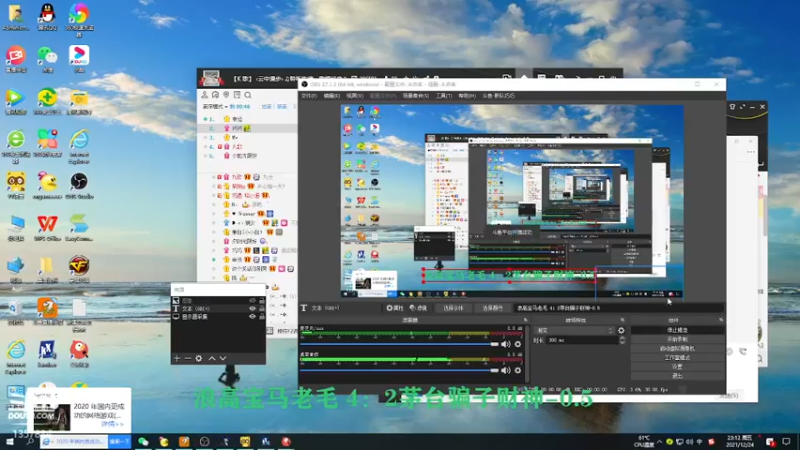Open the transition properties gear icon
Screen dimensions: 800x450
621,331
